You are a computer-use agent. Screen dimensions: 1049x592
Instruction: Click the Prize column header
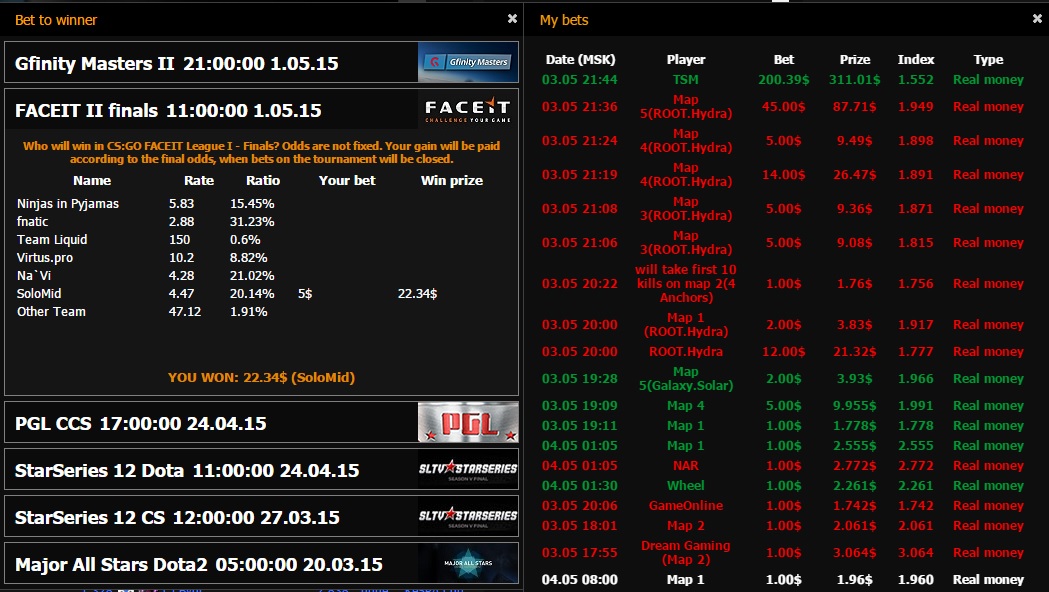[855, 60]
